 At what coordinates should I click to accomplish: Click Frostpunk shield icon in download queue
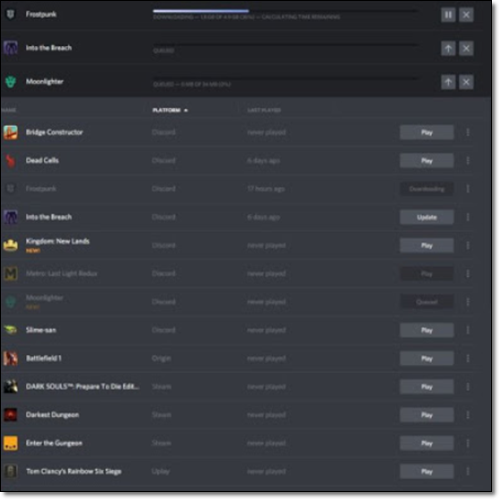point(11,14)
